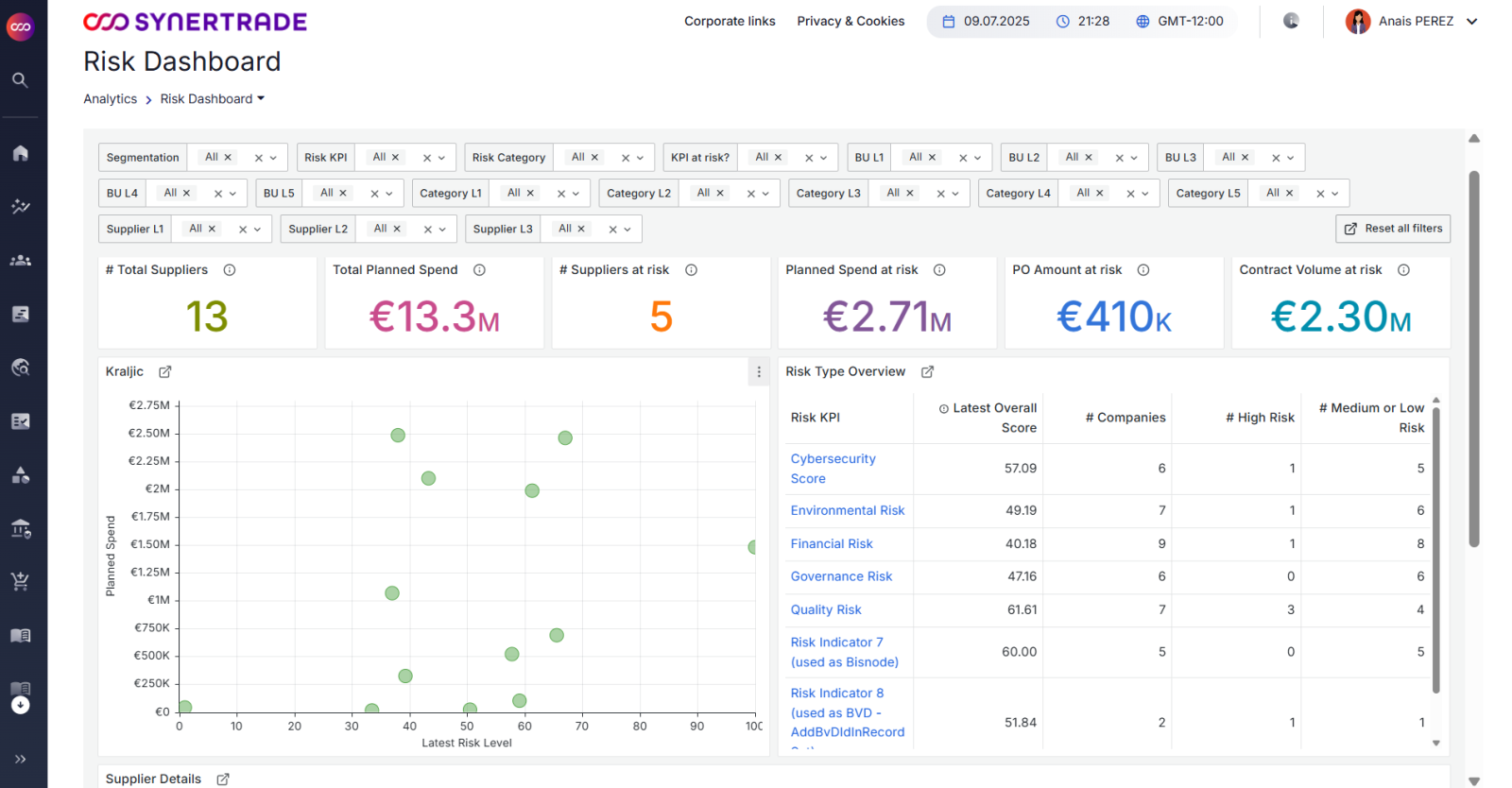Click Reset all filters button
1512x788 pixels.
(x=1393, y=229)
